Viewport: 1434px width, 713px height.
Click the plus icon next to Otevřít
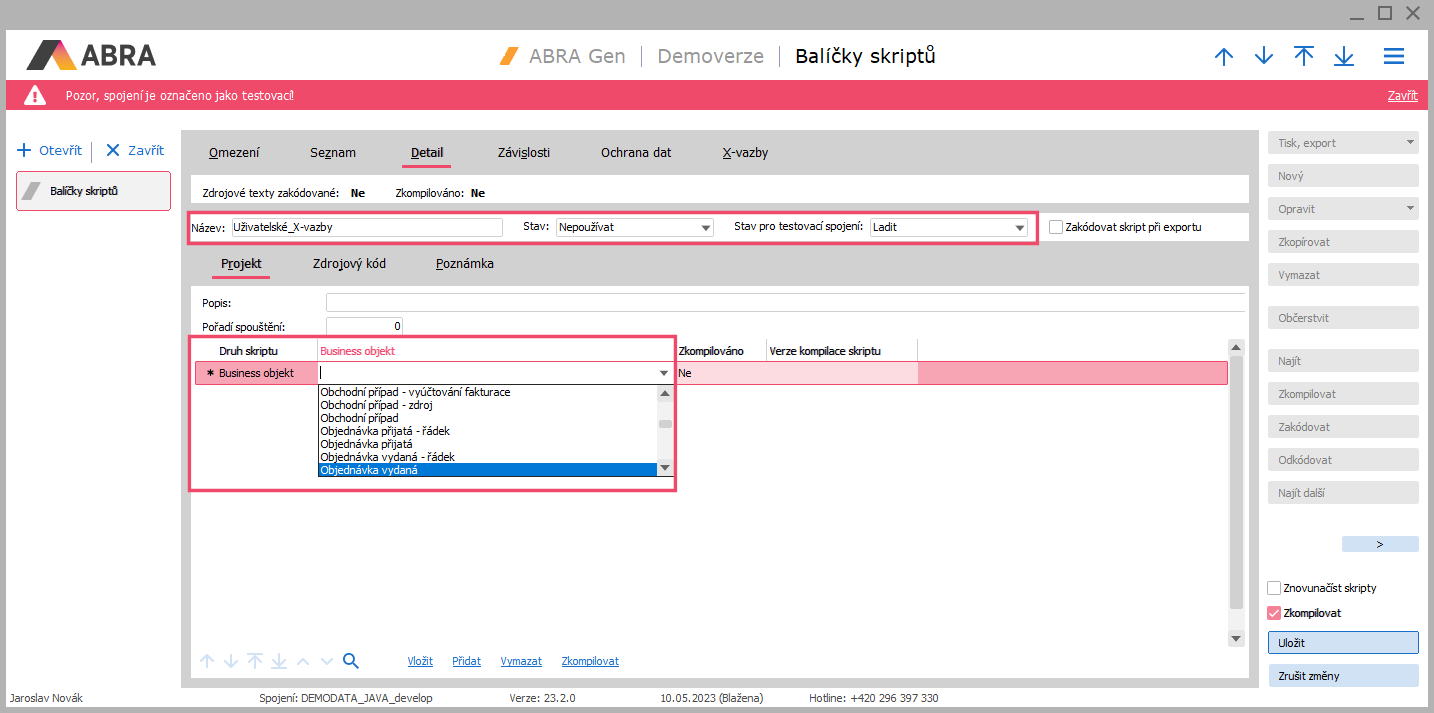tap(25, 151)
